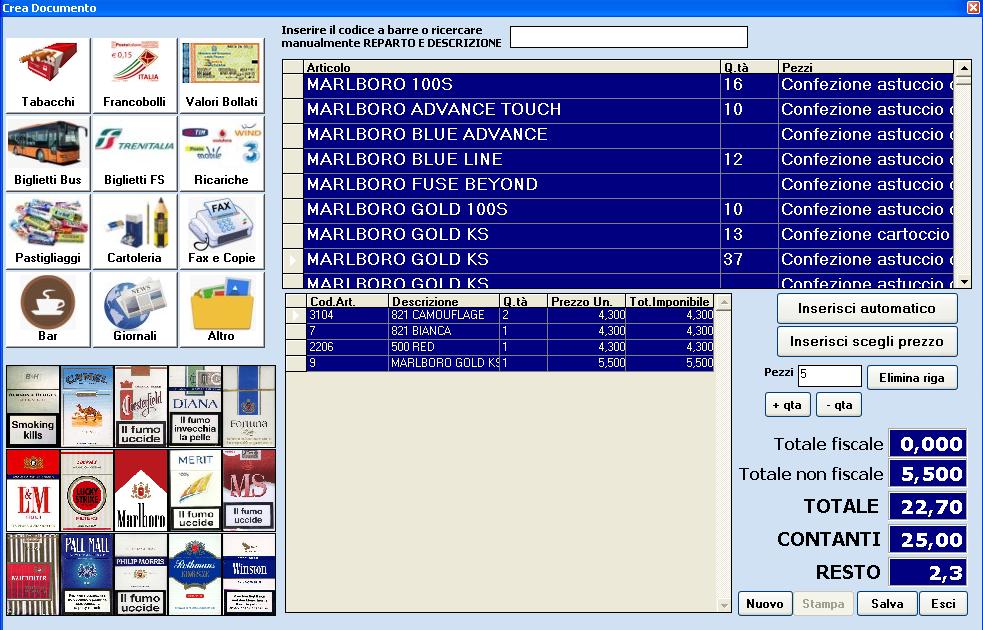The height and width of the screenshot is (630, 983).
Task: Select the L&M cigarette pack
Action: coord(33,490)
